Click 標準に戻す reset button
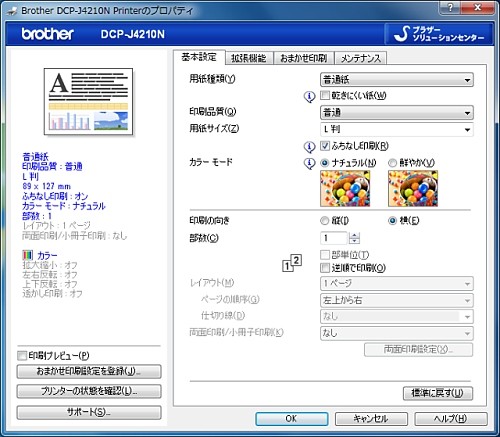This screenshot has width=500, height=437. point(438,393)
